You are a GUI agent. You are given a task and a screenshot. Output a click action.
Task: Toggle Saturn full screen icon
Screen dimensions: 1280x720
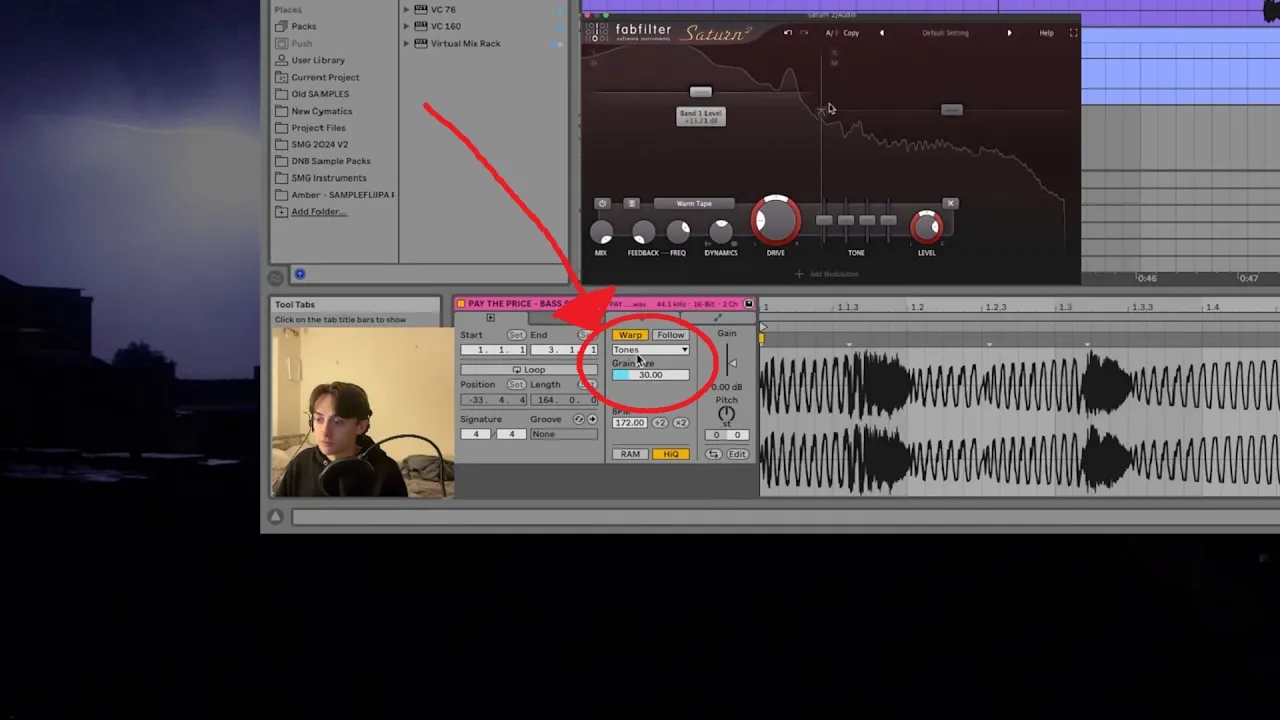[1073, 33]
